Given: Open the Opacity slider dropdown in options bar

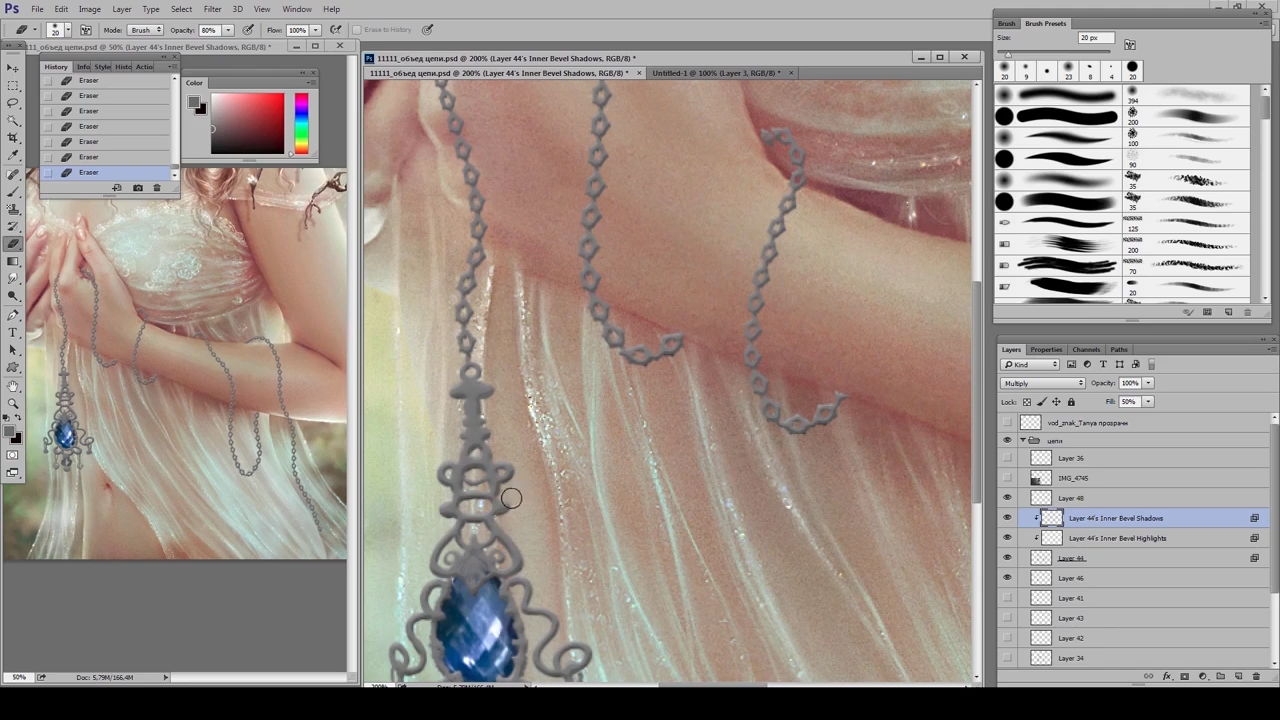Looking at the screenshot, I should click(x=228, y=30).
